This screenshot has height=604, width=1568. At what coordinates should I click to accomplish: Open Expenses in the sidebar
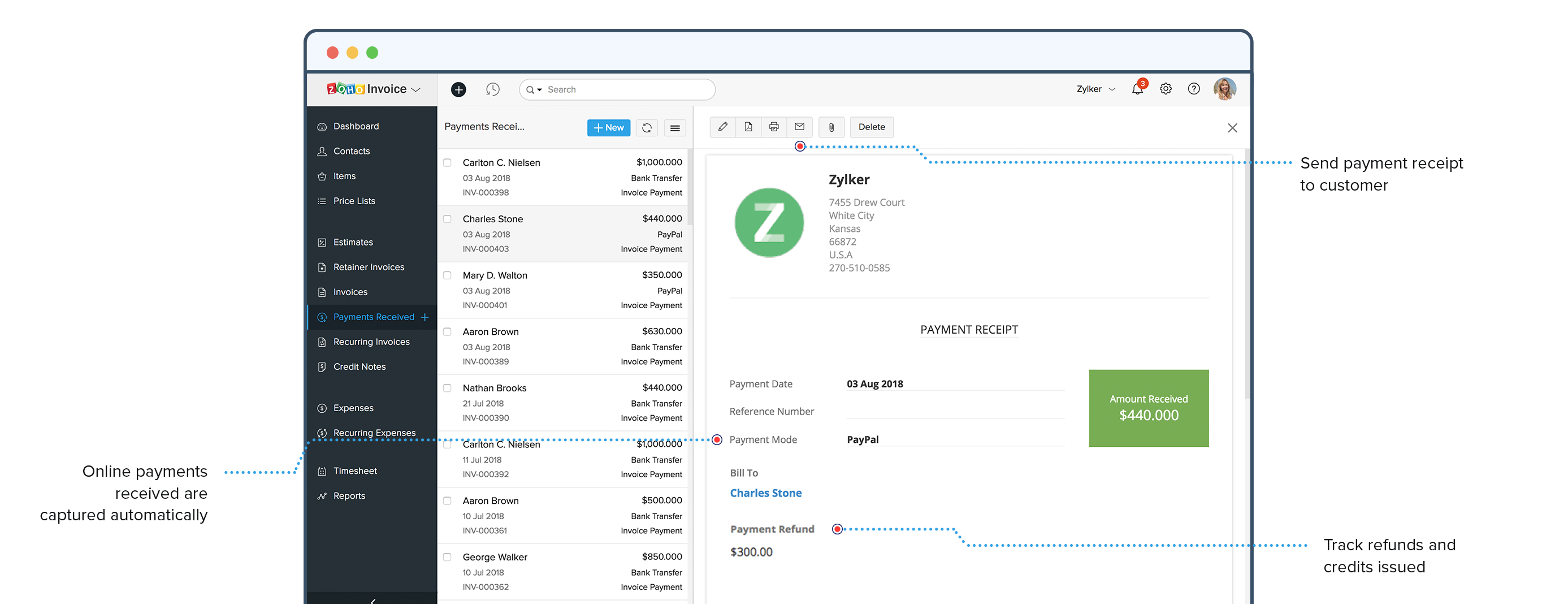click(x=372, y=408)
